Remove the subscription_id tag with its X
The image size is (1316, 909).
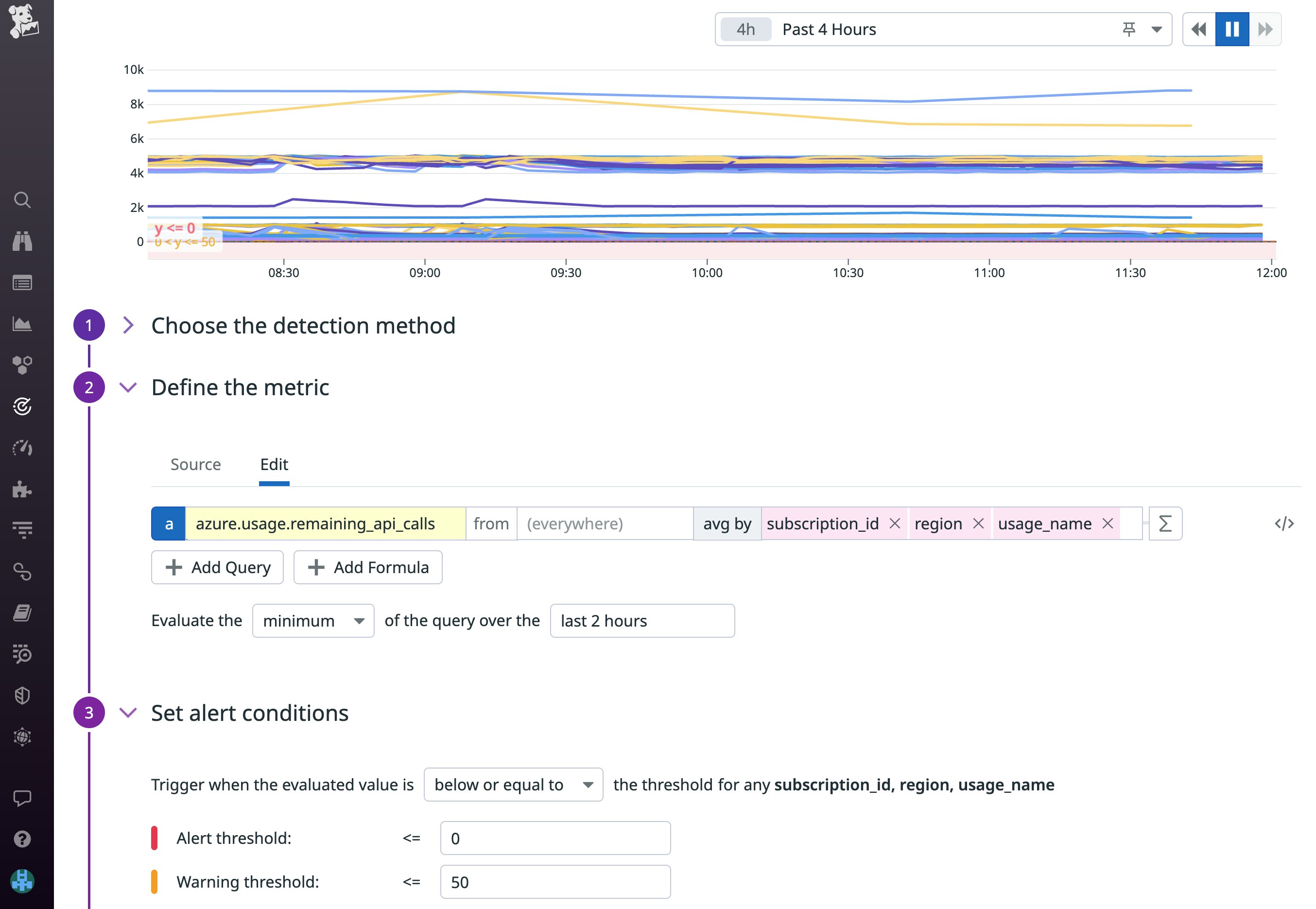895,523
